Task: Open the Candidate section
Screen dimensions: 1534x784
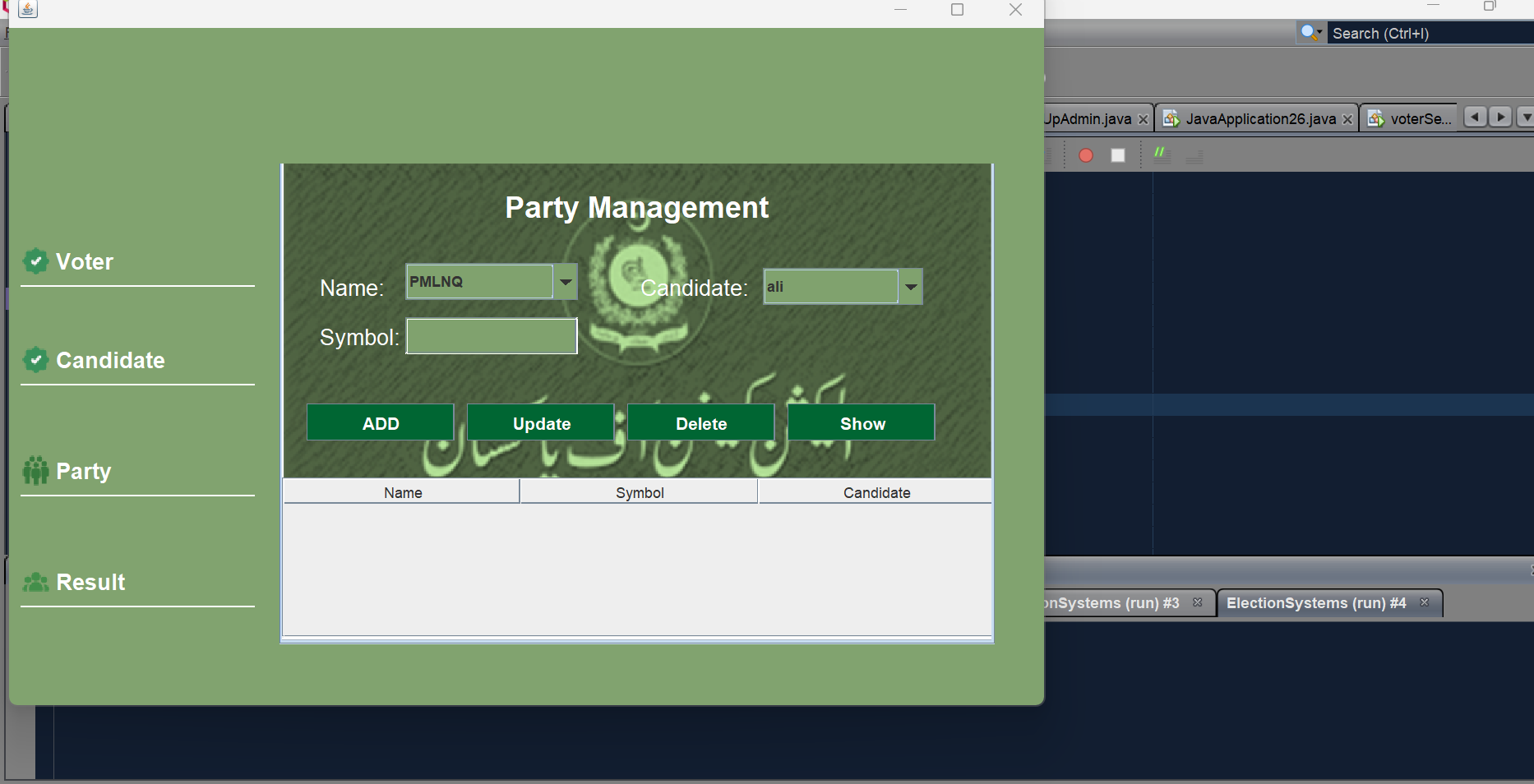Action: [x=110, y=361]
